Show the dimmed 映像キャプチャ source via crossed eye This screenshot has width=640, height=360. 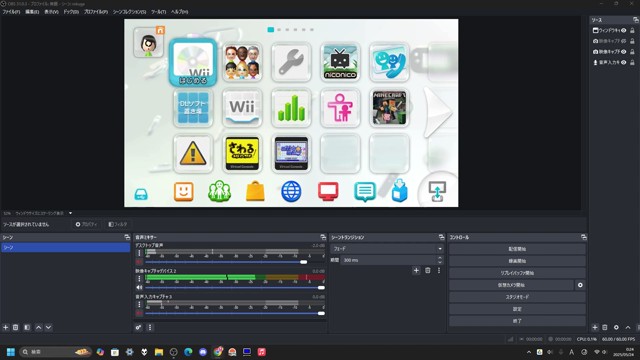click(x=624, y=41)
